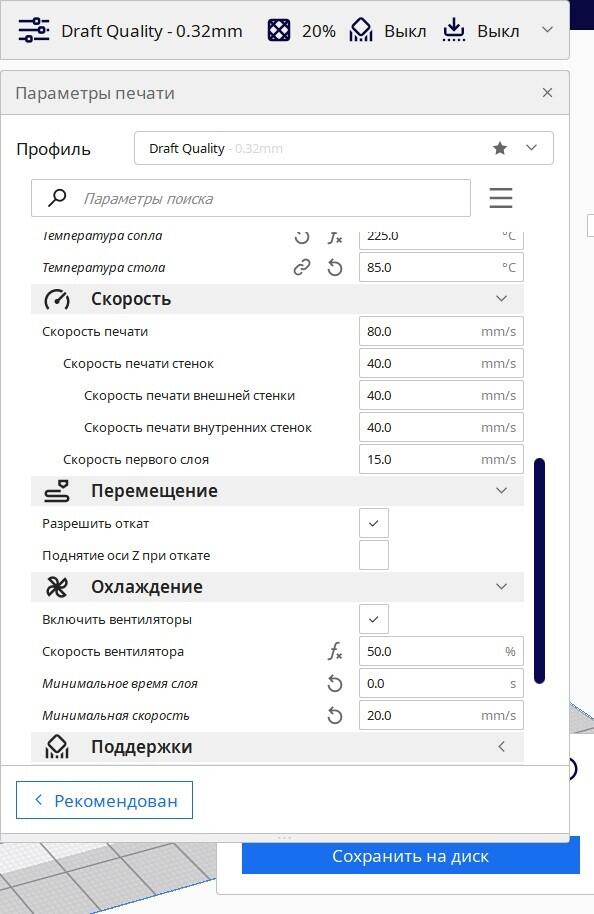This screenshot has width=594, height=914.
Task: Revert Минимальная скорость to default
Action: (x=335, y=715)
